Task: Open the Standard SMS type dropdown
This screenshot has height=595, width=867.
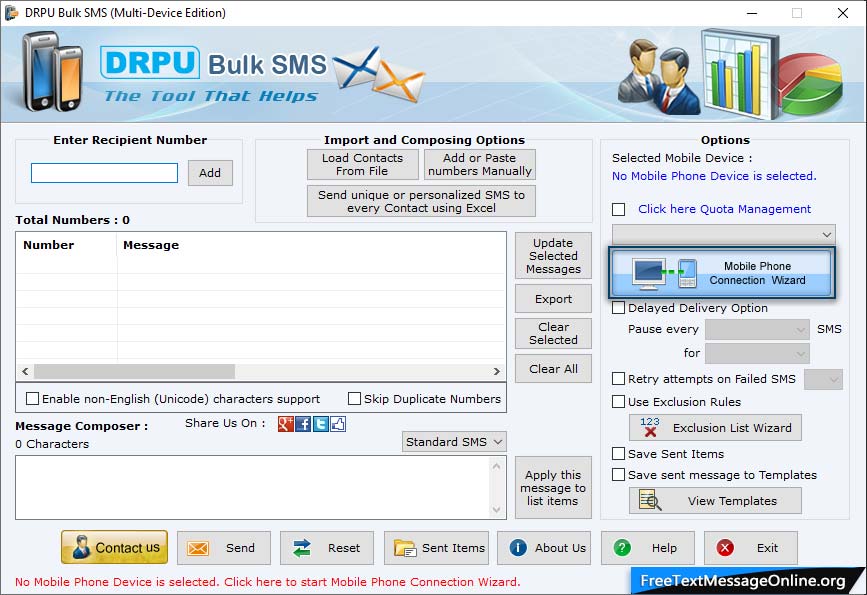Action: coord(454,442)
